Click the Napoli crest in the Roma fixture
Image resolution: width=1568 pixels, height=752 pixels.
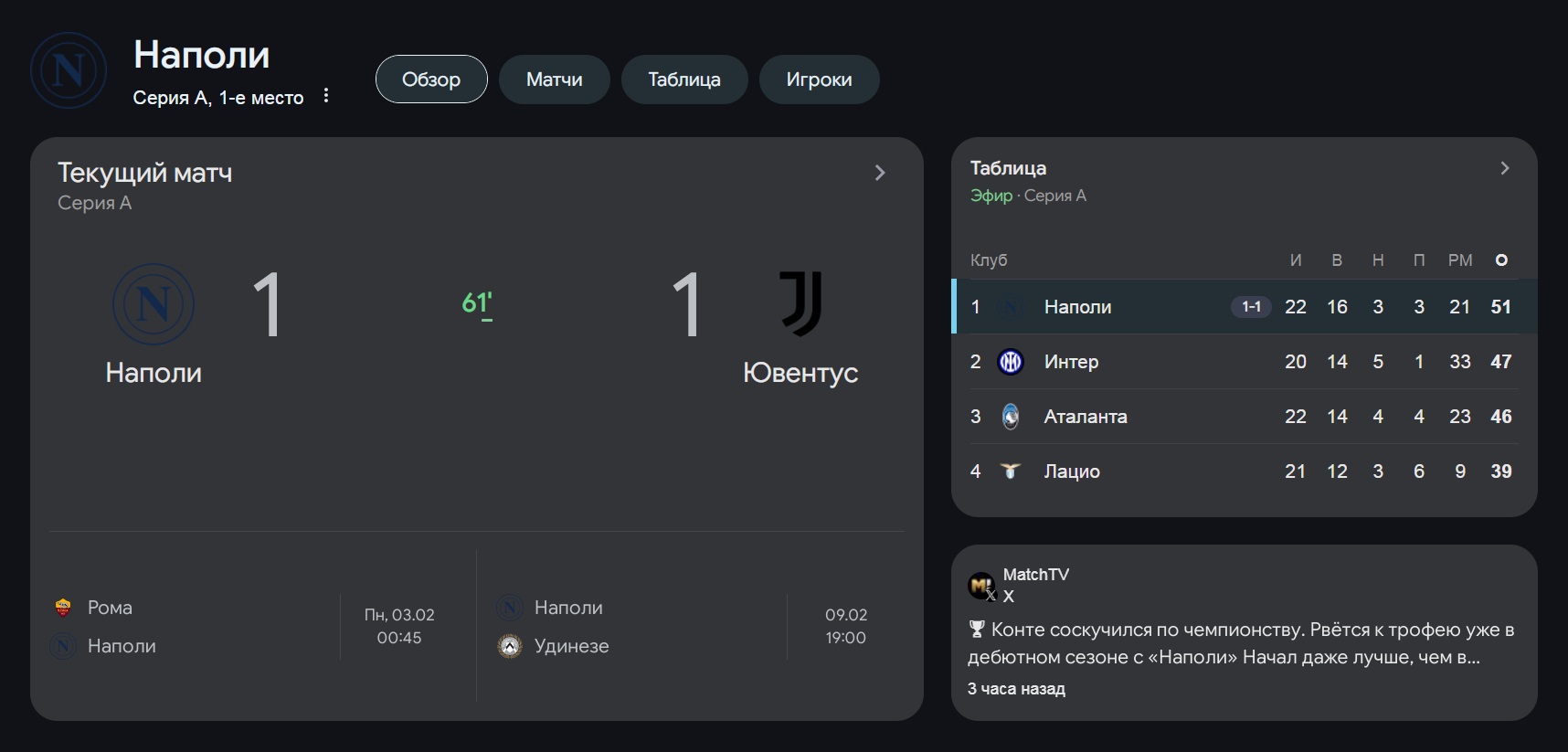point(63,646)
